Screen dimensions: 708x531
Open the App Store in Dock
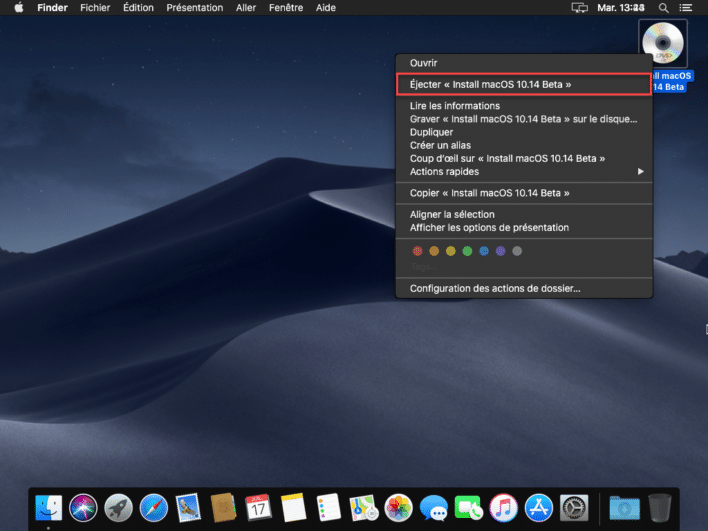pos(539,508)
